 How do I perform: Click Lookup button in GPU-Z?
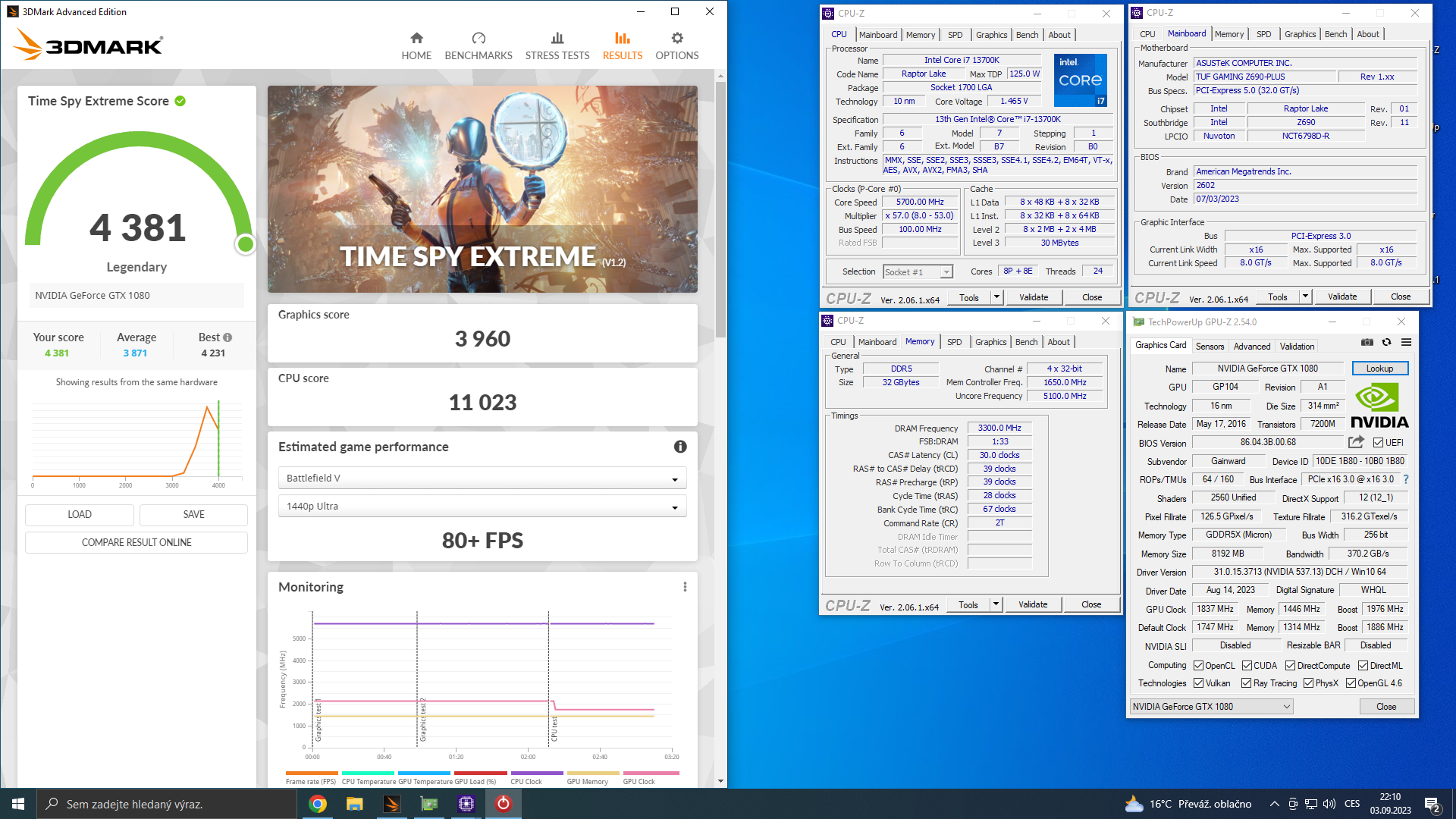pos(1380,369)
